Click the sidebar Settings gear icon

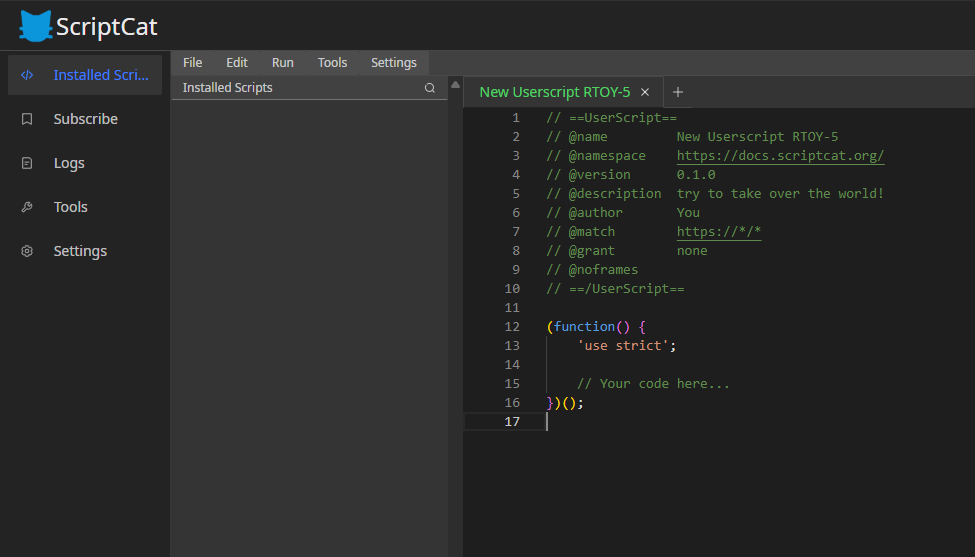[27, 251]
